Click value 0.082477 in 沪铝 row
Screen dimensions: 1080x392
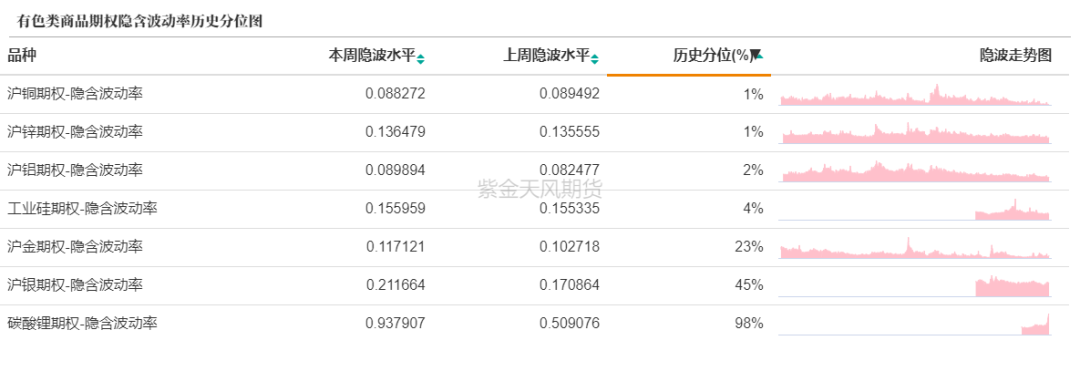click(x=570, y=170)
